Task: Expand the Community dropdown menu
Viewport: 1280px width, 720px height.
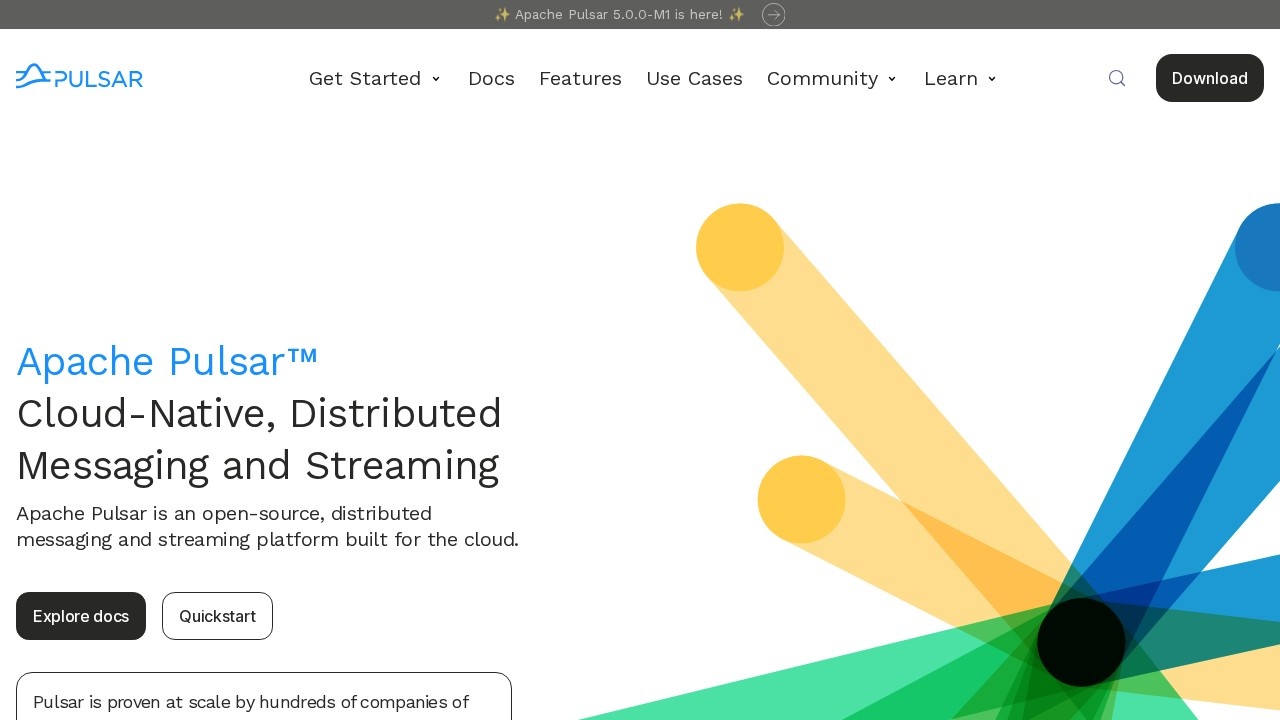Action: [832, 78]
